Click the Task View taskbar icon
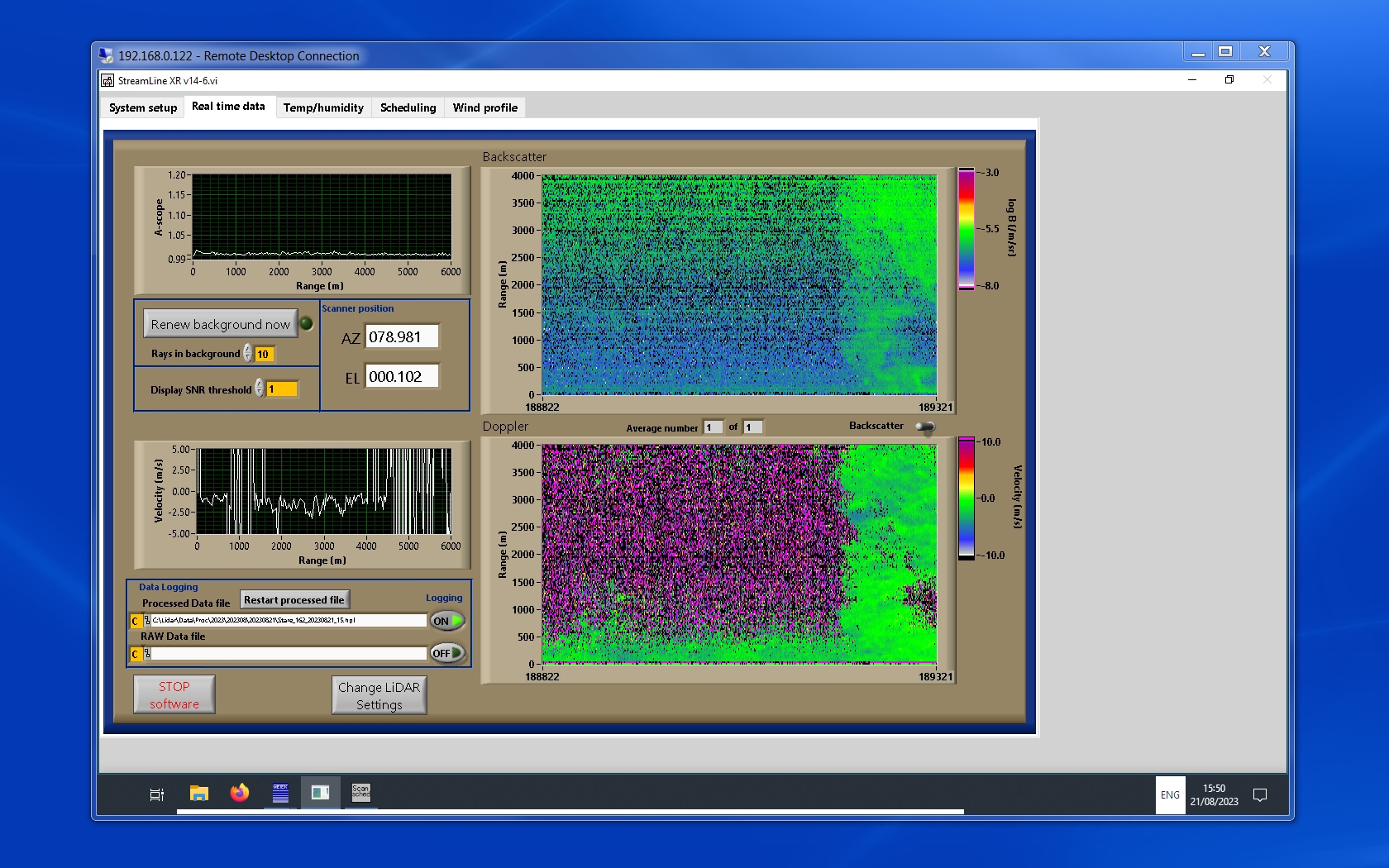Image resolution: width=1389 pixels, height=868 pixels. [x=156, y=794]
